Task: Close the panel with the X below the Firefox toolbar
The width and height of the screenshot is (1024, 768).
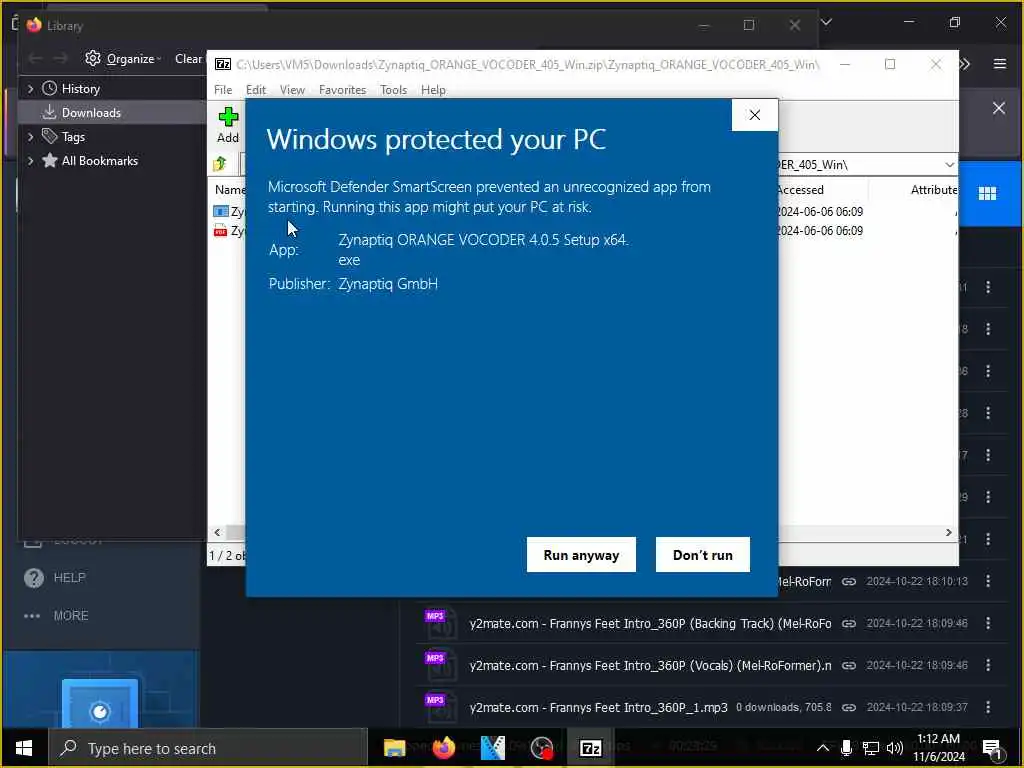Action: tap(999, 108)
